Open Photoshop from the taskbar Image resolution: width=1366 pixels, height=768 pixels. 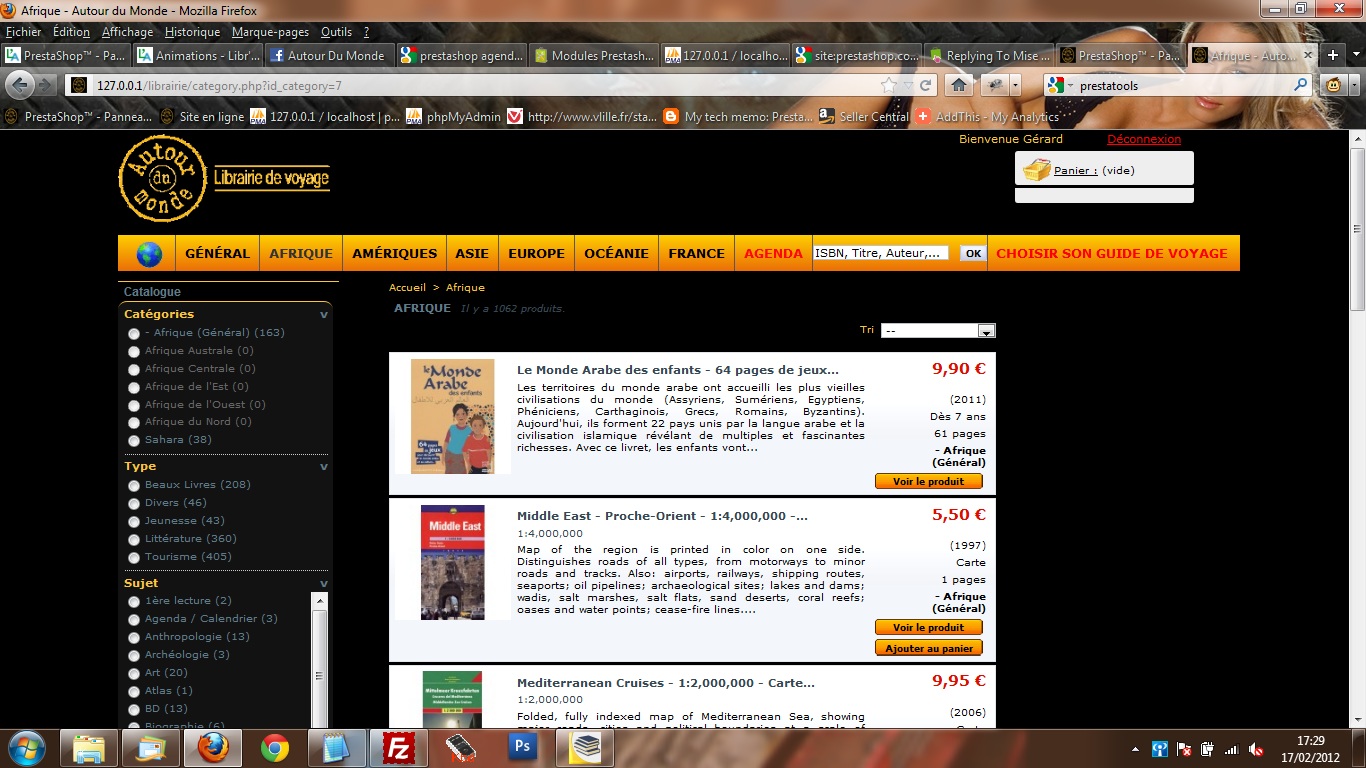tap(521, 747)
